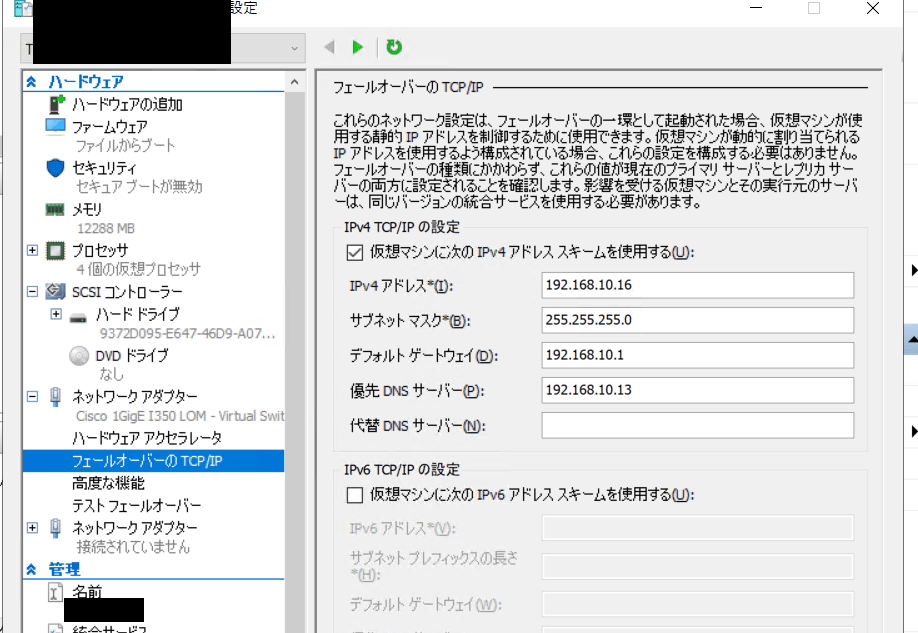Click the メモリ chip icon
Screen dimensions: 918x633
(x=55, y=209)
